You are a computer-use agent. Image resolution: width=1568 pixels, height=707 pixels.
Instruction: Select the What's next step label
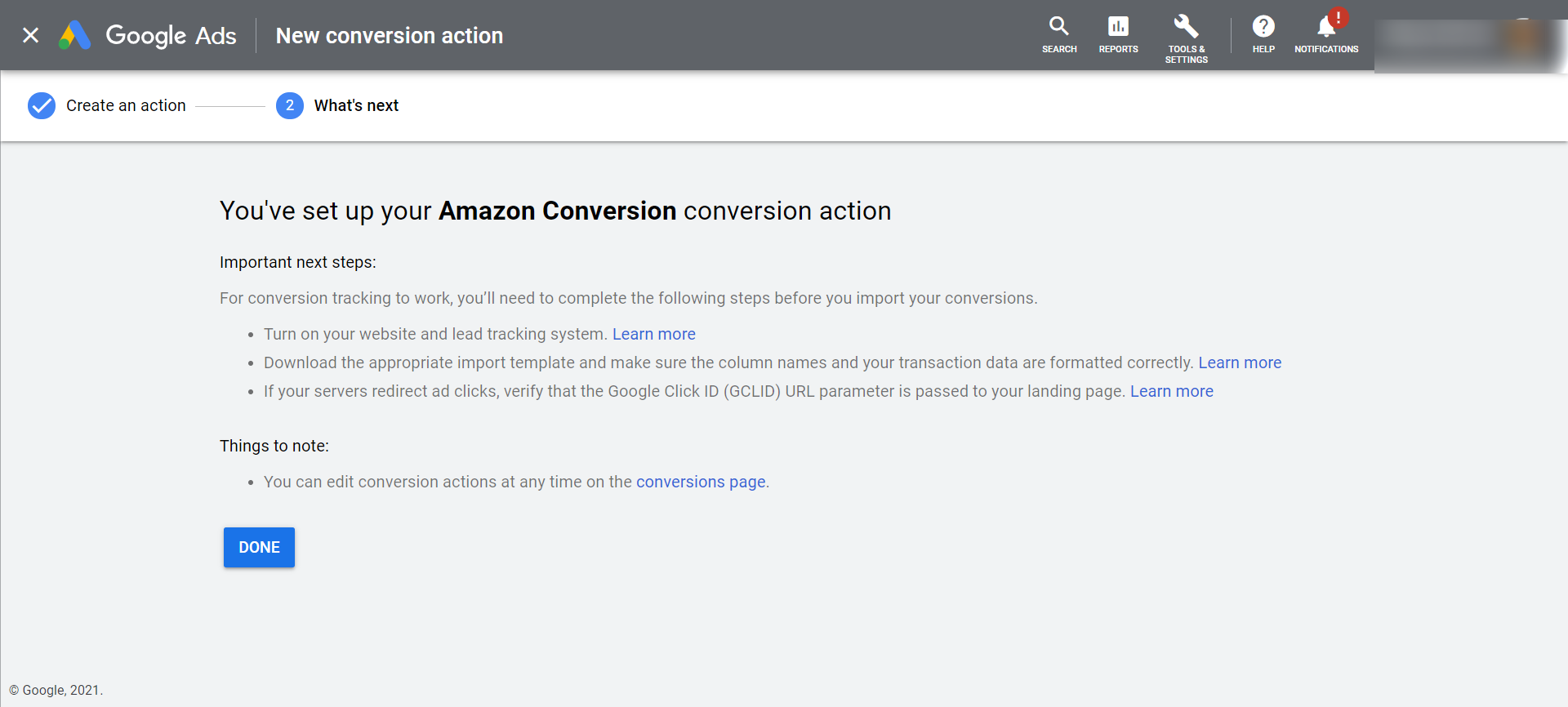coord(356,105)
